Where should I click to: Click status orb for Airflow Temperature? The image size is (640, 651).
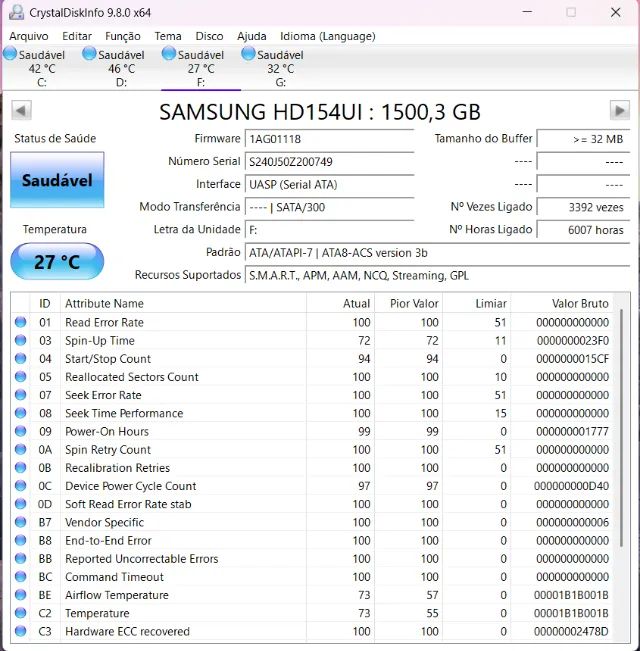click(20, 595)
